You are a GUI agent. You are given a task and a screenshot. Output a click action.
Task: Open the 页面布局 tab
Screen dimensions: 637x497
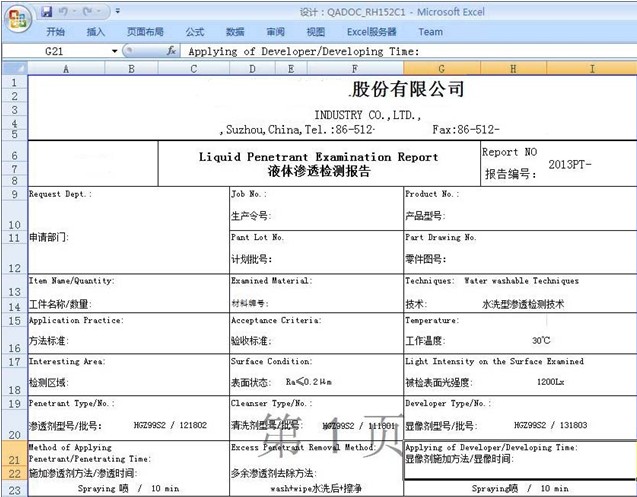pyautogui.click(x=146, y=32)
